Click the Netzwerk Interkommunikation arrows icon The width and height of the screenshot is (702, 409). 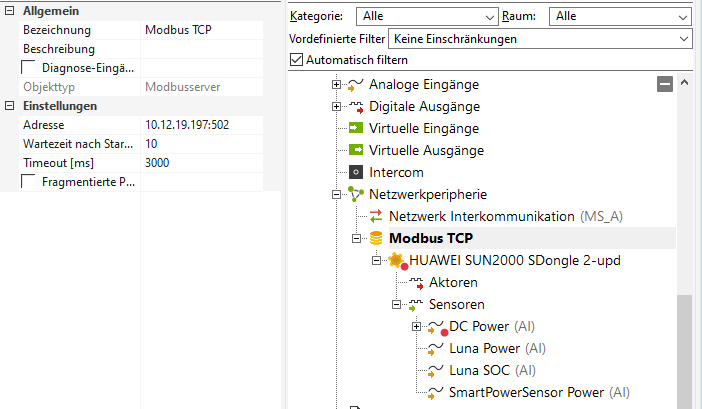pyautogui.click(x=376, y=216)
